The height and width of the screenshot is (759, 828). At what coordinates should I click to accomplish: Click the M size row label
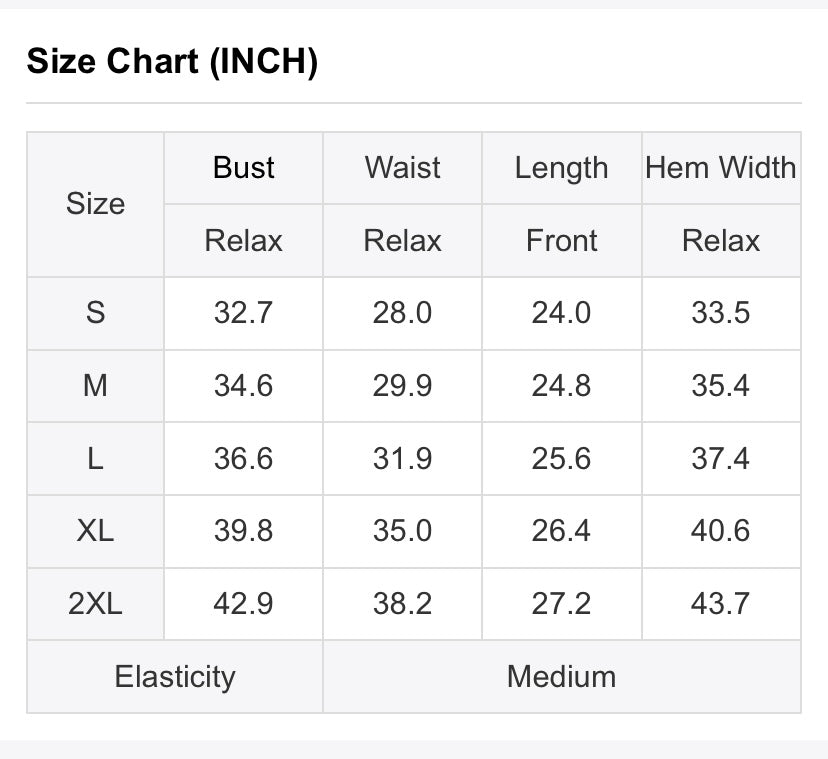click(x=95, y=386)
